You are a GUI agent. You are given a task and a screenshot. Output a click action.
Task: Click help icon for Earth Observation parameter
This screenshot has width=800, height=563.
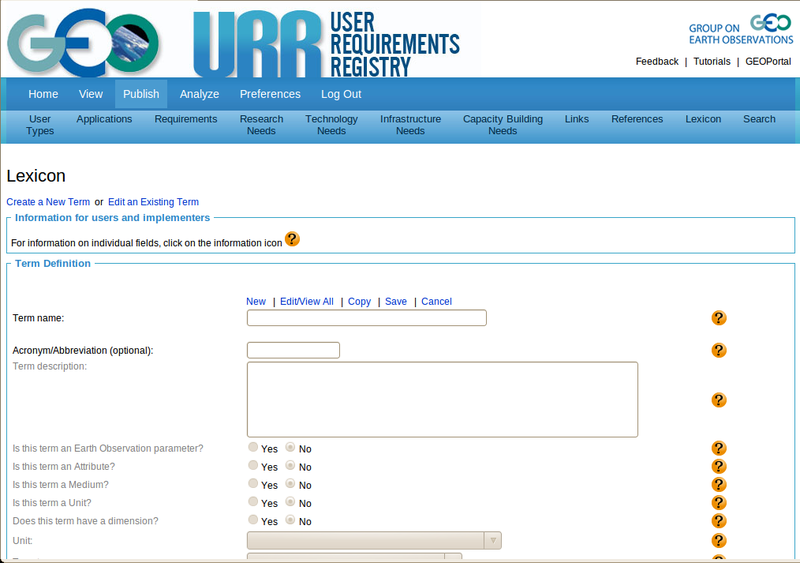point(718,448)
